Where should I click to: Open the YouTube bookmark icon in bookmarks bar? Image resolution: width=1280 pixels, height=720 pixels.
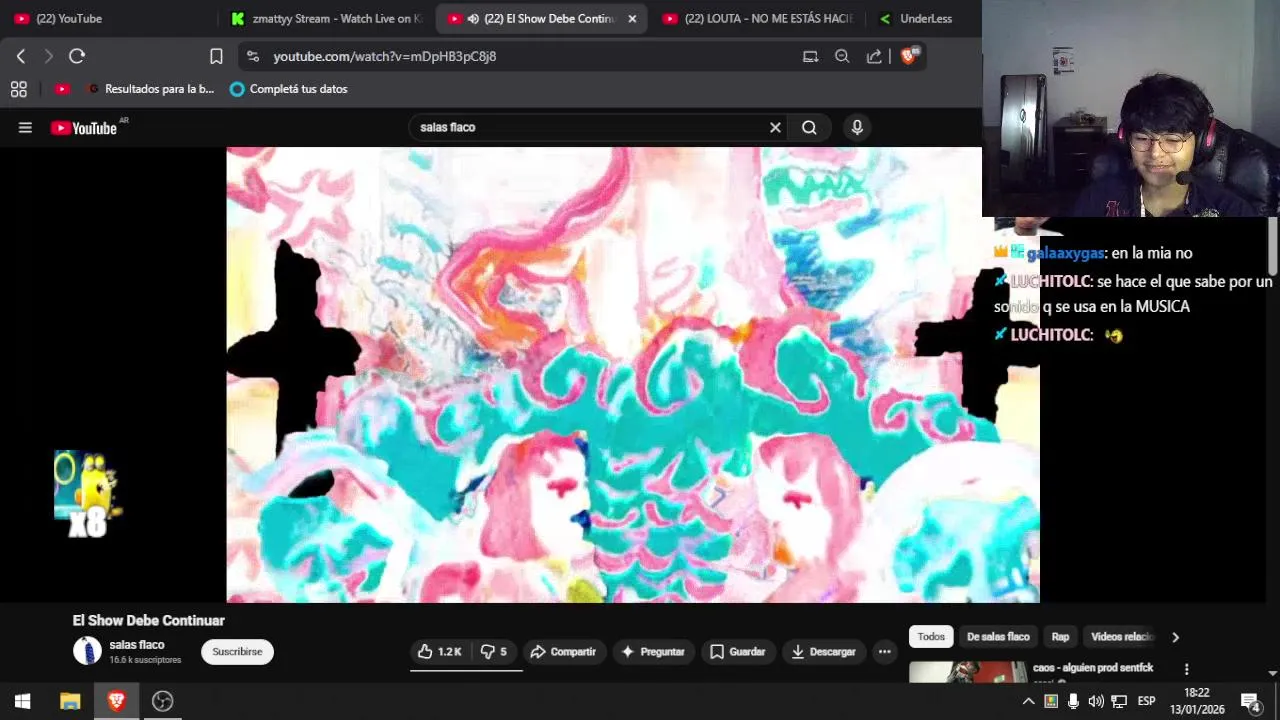pyautogui.click(x=62, y=89)
